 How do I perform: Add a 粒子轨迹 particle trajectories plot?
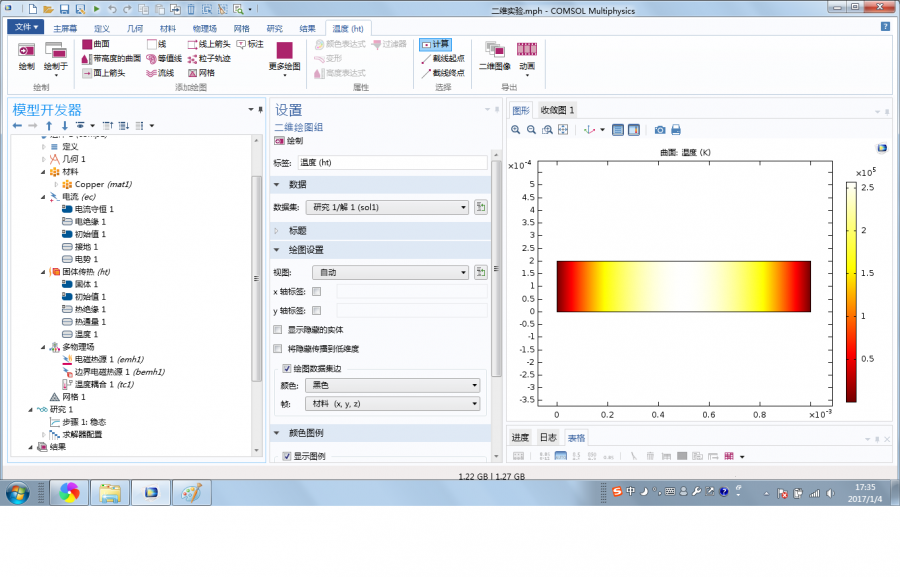(209, 59)
